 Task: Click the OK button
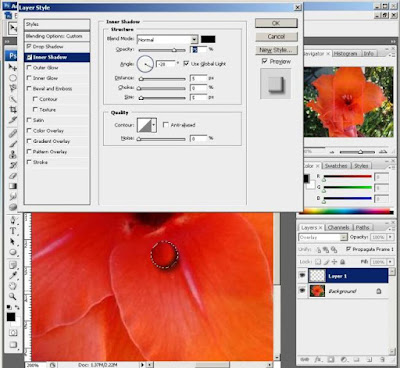pyautogui.click(x=276, y=23)
